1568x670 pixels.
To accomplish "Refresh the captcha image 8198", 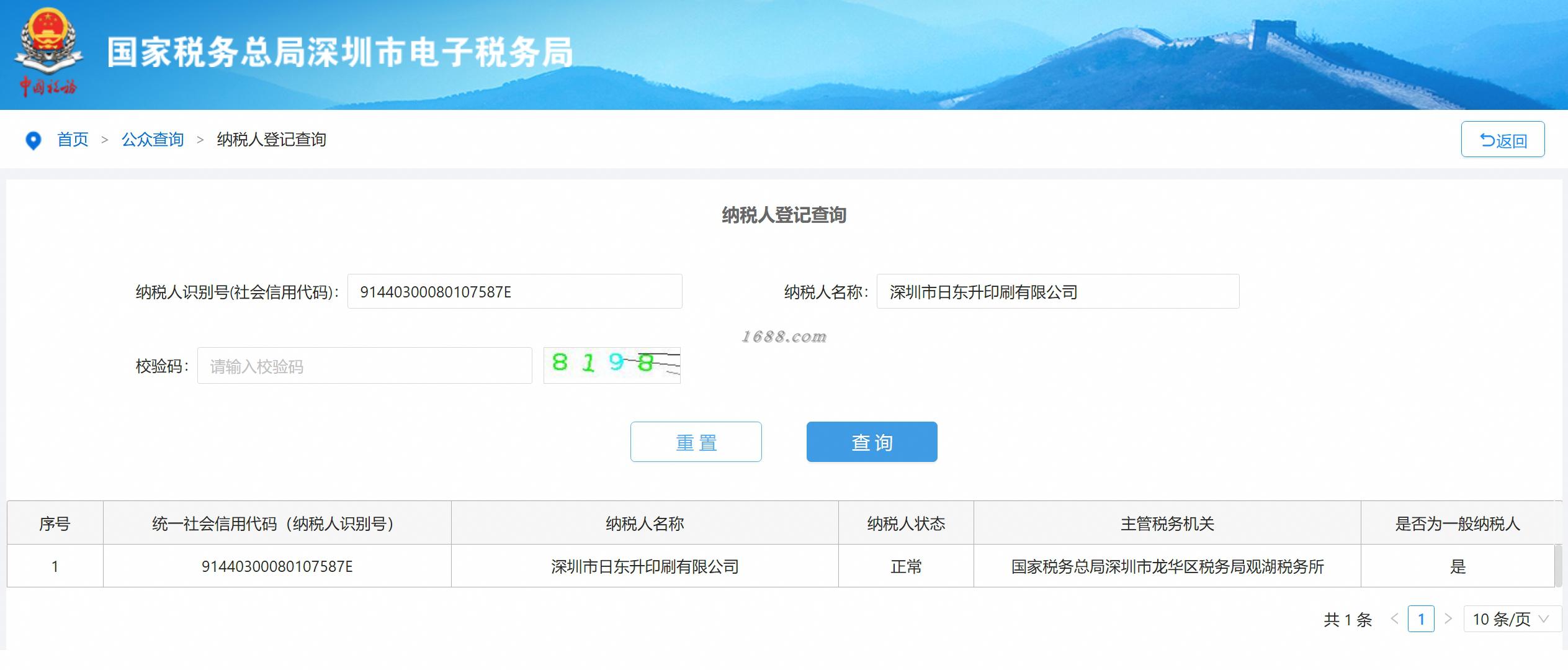I will [612, 365].
